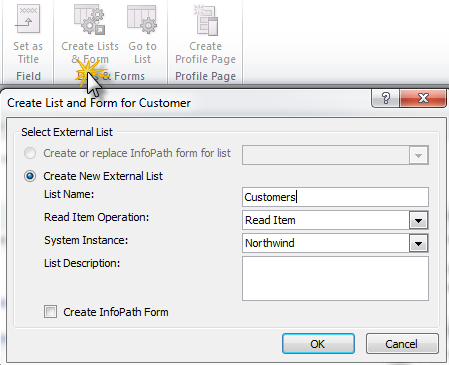
Task: Enable the Create InfoPath Form checkbox
Action: coord(50,312)
